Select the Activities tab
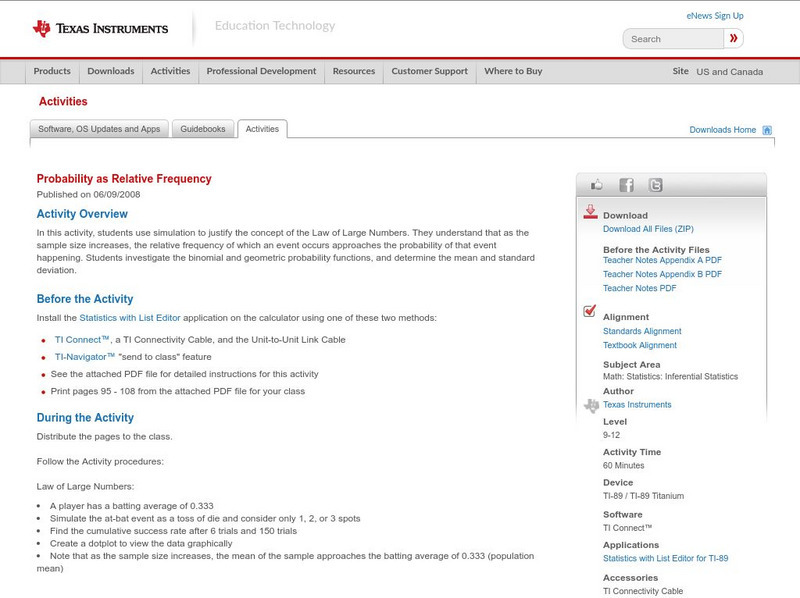The width and height of the screenshot is (800, 598). tap(262, 129)
